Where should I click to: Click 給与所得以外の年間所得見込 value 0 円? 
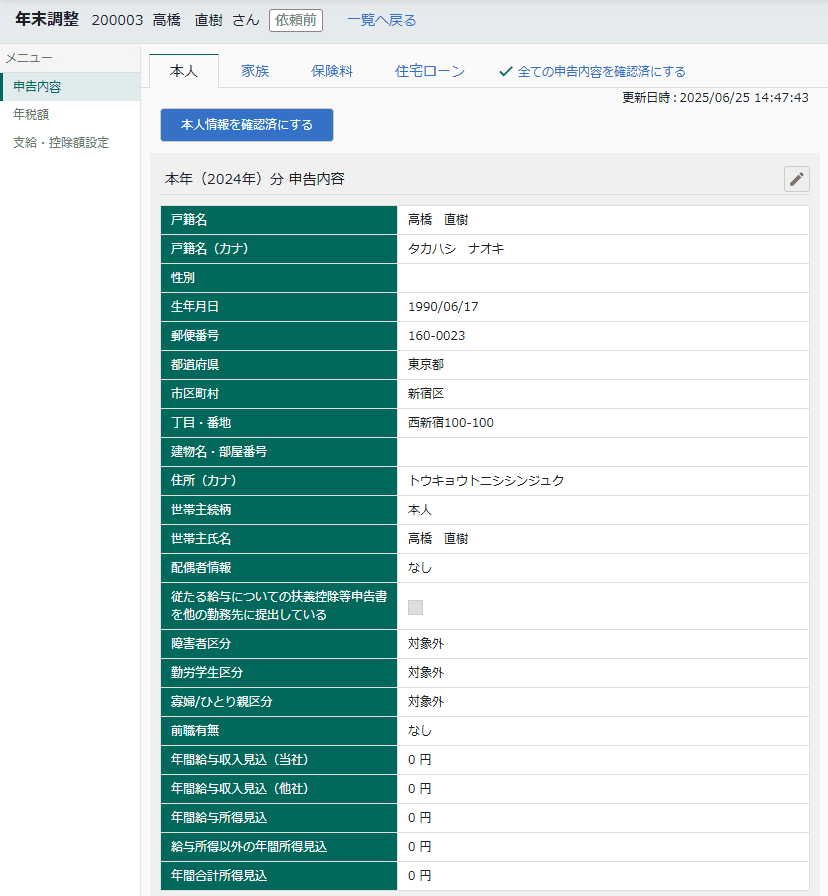(x=419, y=847)
